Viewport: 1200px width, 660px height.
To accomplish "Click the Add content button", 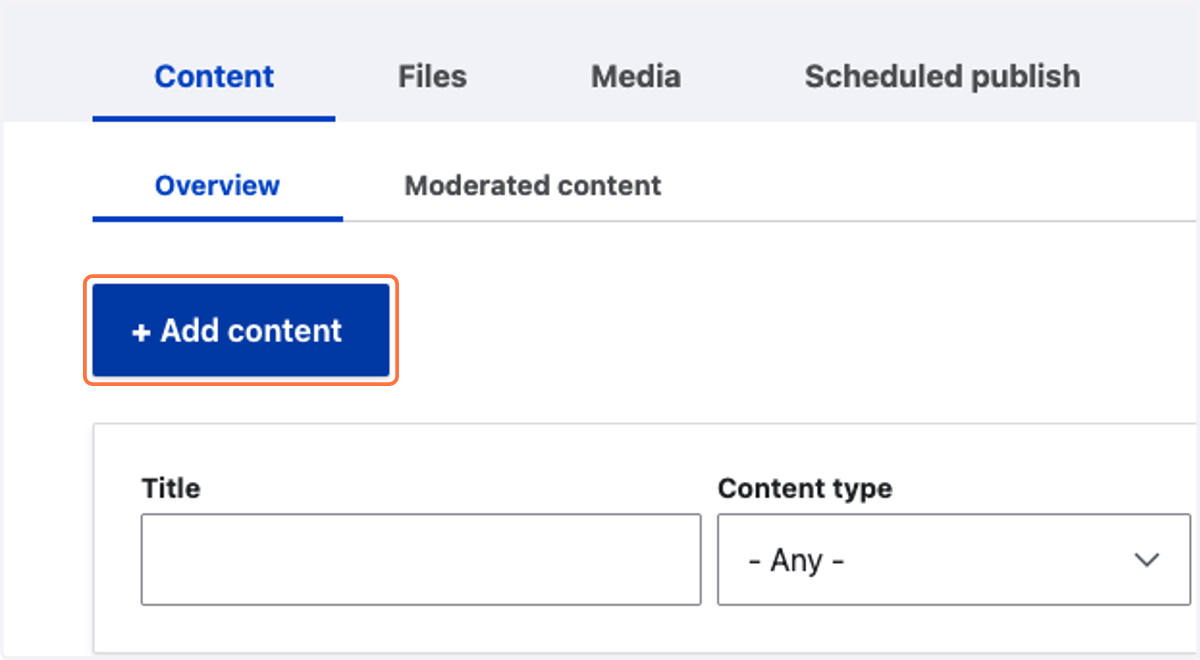I will 240,331.
